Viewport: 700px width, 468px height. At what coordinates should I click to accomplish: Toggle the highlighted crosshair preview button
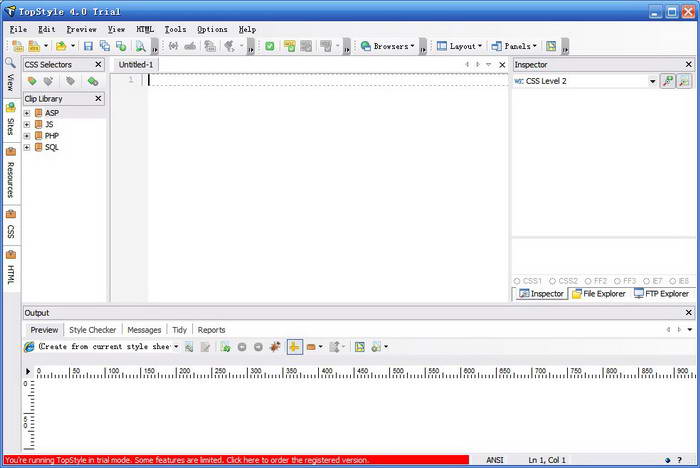click(294, 347)
